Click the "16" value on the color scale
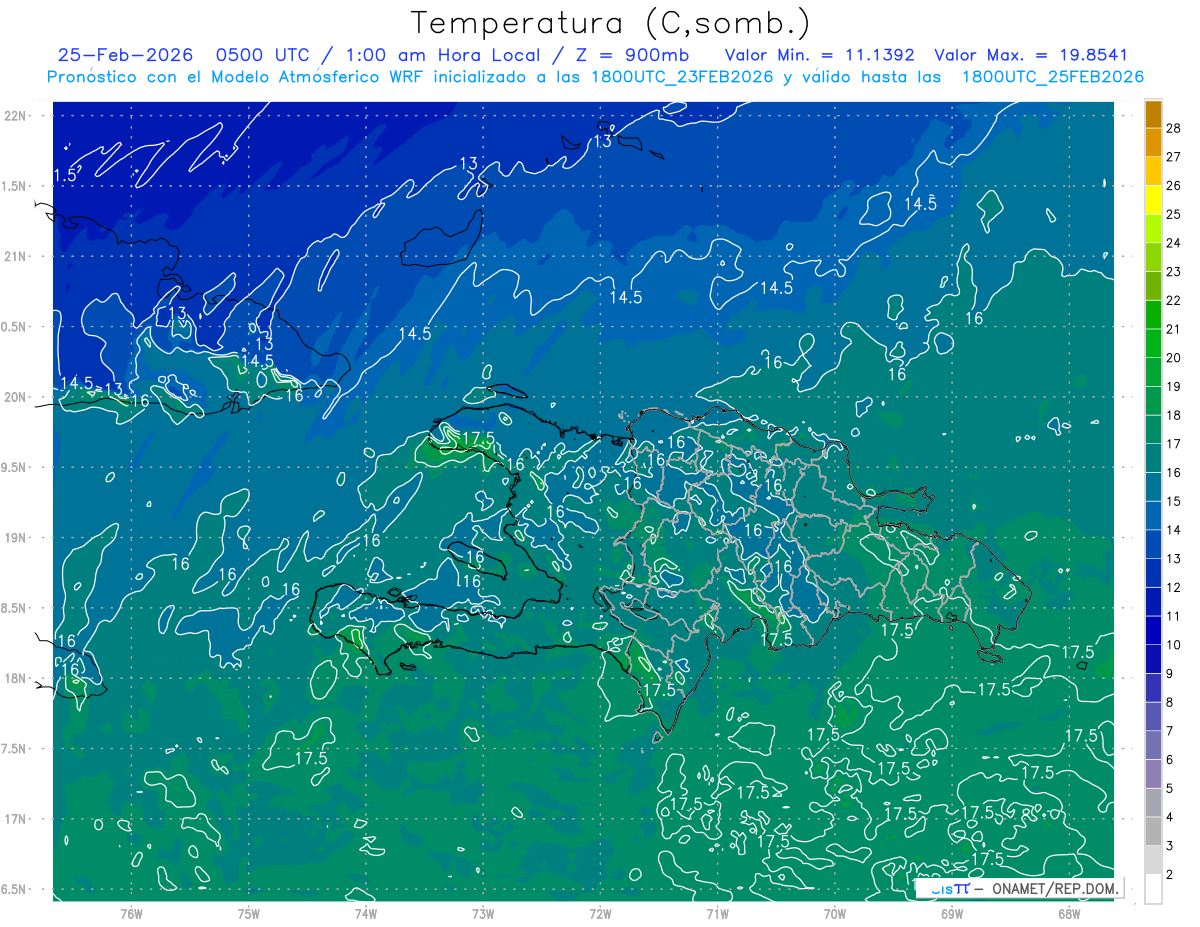This screenshot has height=927, width=1200. [x=1174, y=473]
